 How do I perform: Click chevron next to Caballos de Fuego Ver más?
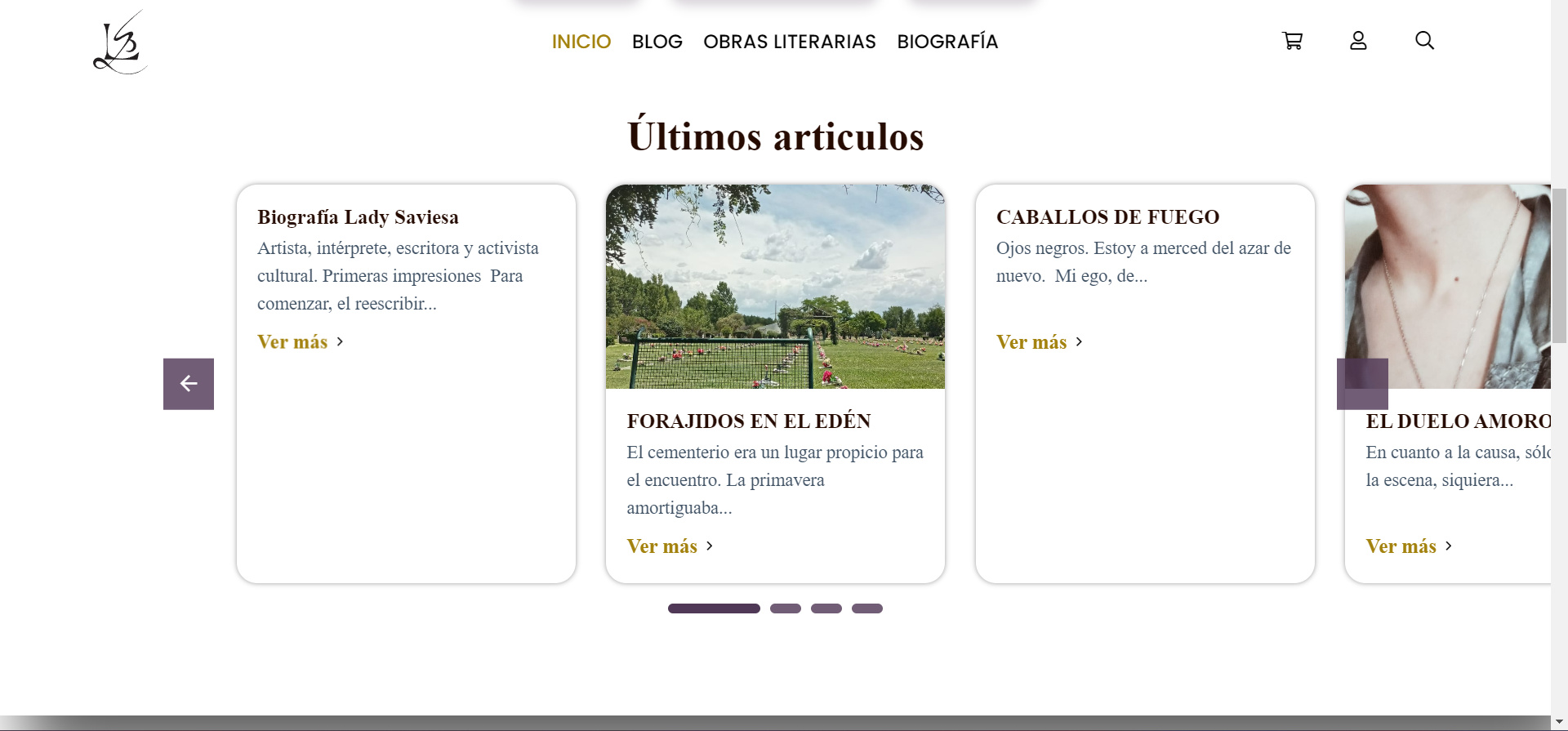(x=1080, y=342)
